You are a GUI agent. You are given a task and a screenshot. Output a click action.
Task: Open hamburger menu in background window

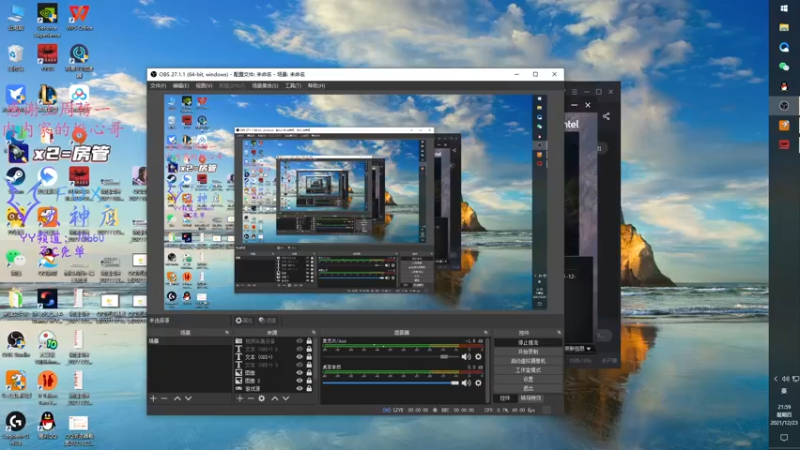(574, 92)
